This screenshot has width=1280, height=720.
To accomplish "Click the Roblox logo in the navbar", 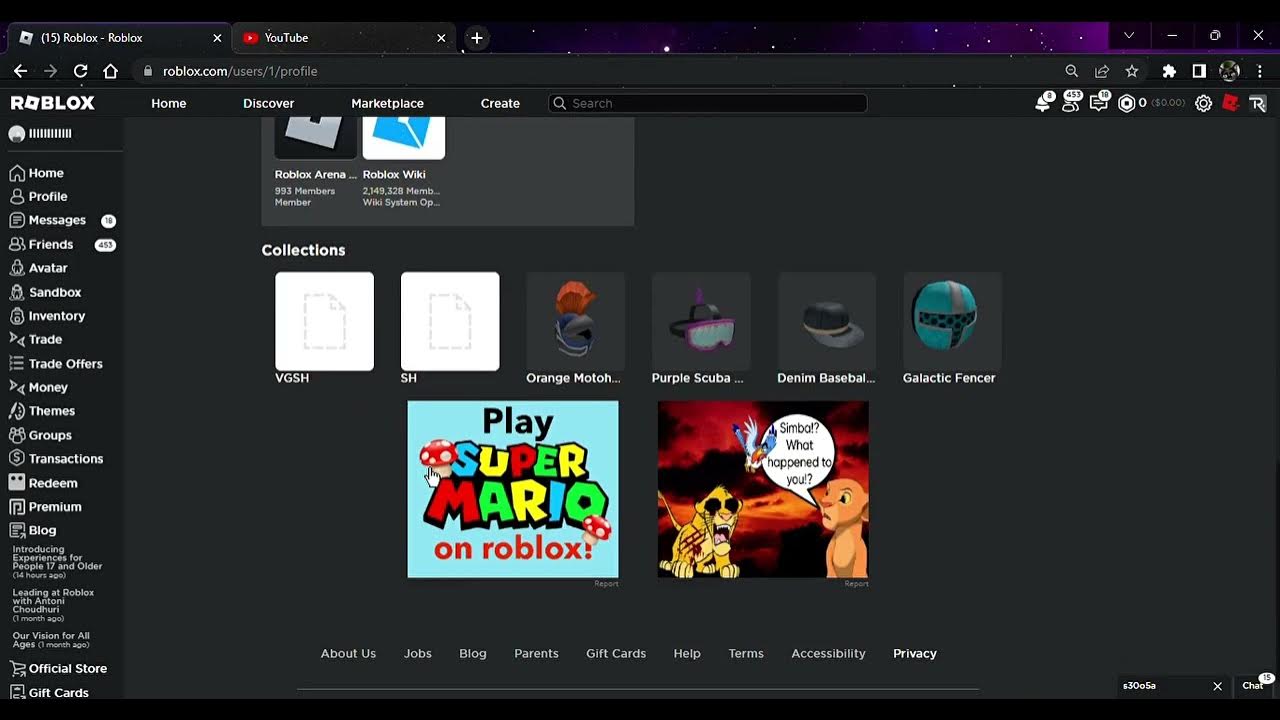I will pyautogui.click(x=52, y=103).
